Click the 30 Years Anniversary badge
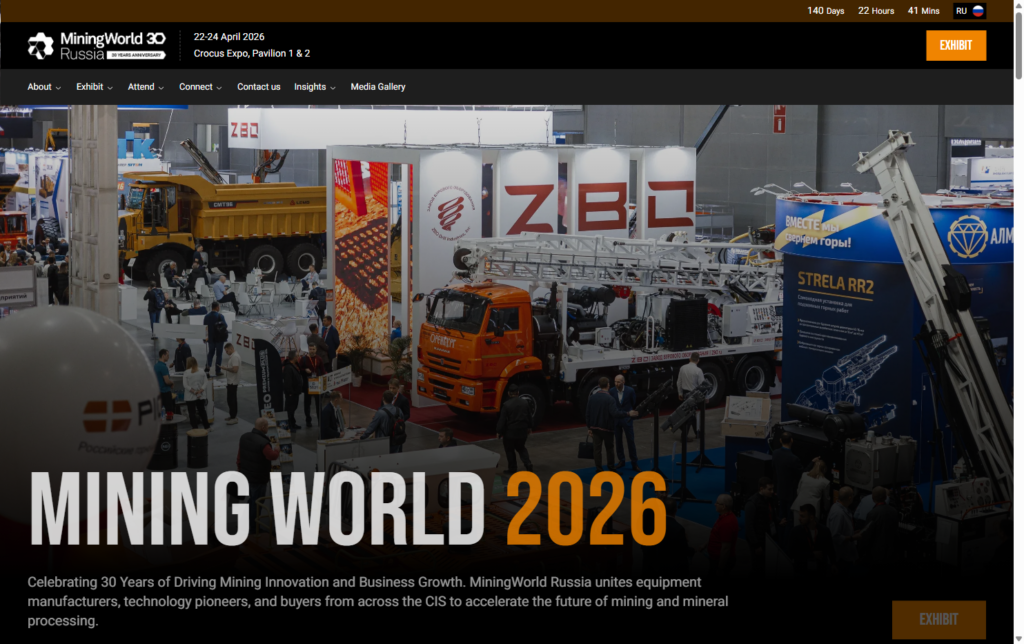Image resolution: width=1024 pixels, height=644 pixels. (136, 55)
